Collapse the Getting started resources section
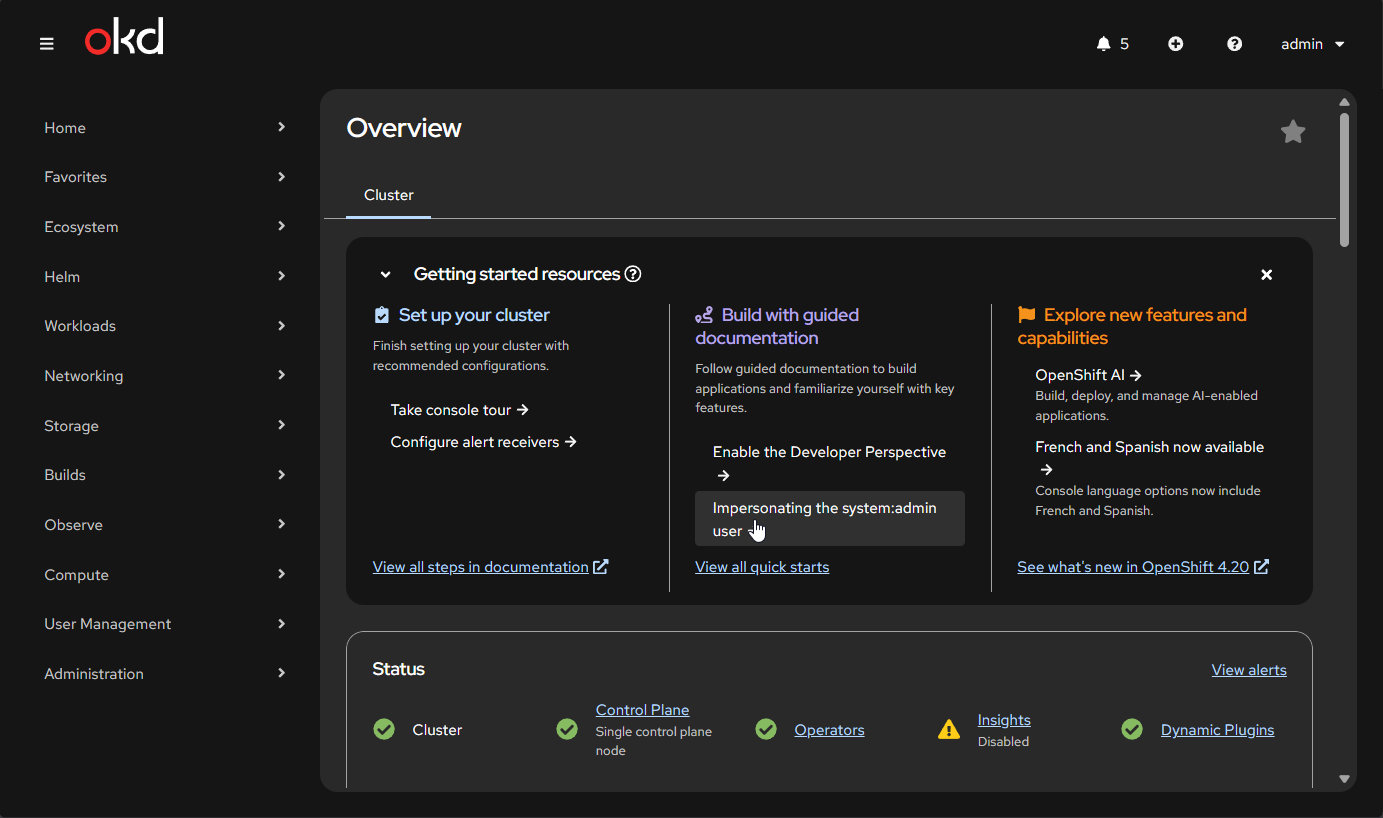1383x818 pixels. [x=385, y=275]
